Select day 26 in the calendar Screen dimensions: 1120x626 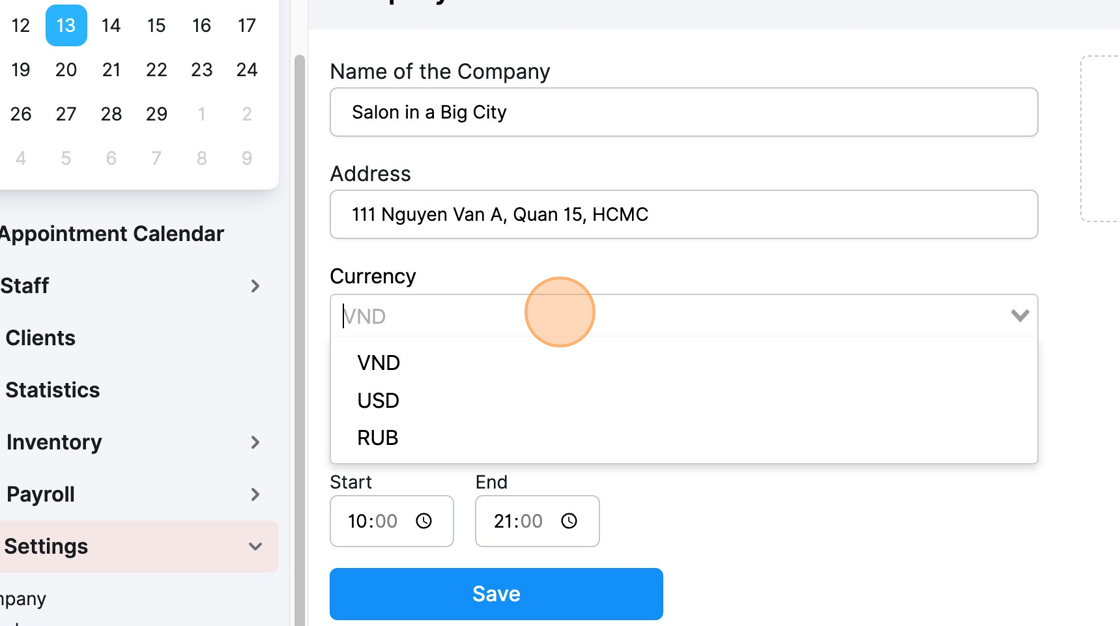[21, 114]
